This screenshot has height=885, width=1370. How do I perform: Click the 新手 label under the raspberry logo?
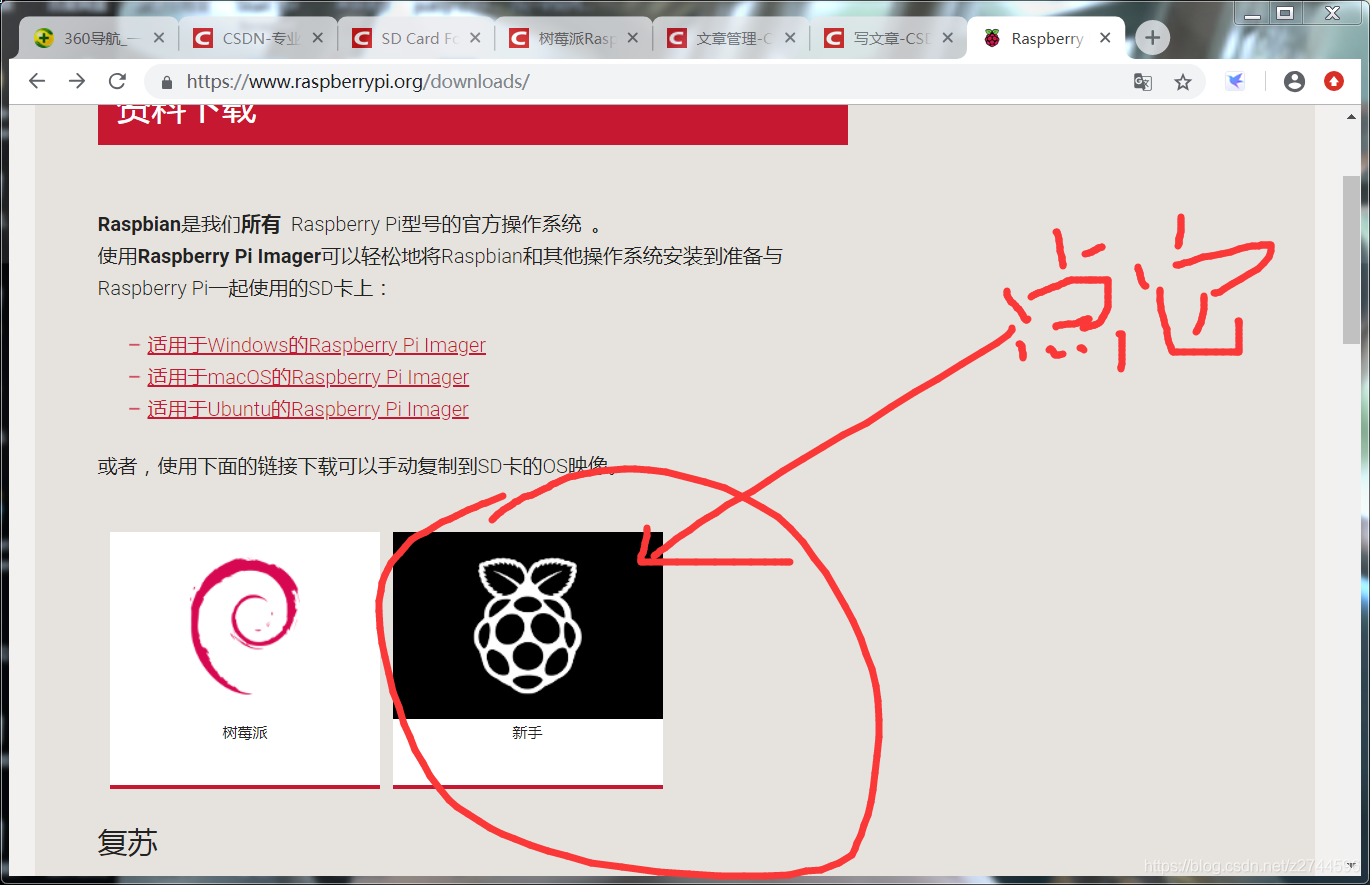(527, 733)
